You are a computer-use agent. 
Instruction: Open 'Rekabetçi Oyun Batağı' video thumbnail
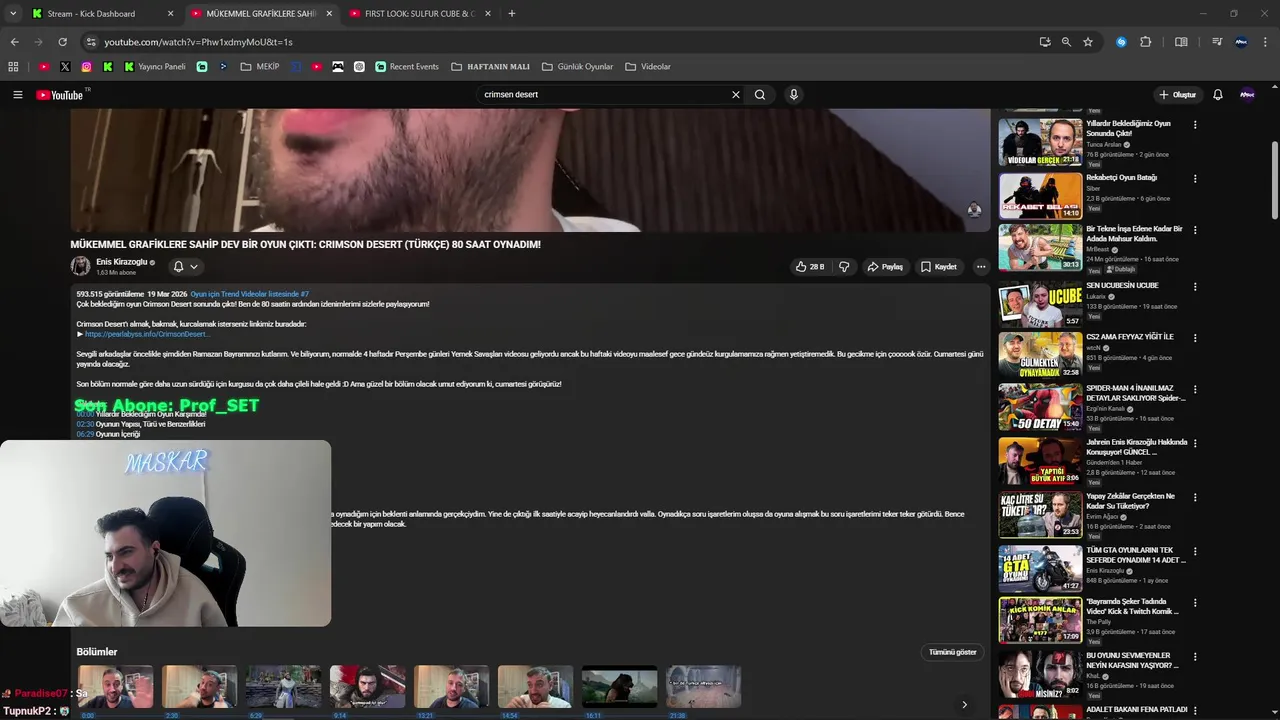point(1040,196)
